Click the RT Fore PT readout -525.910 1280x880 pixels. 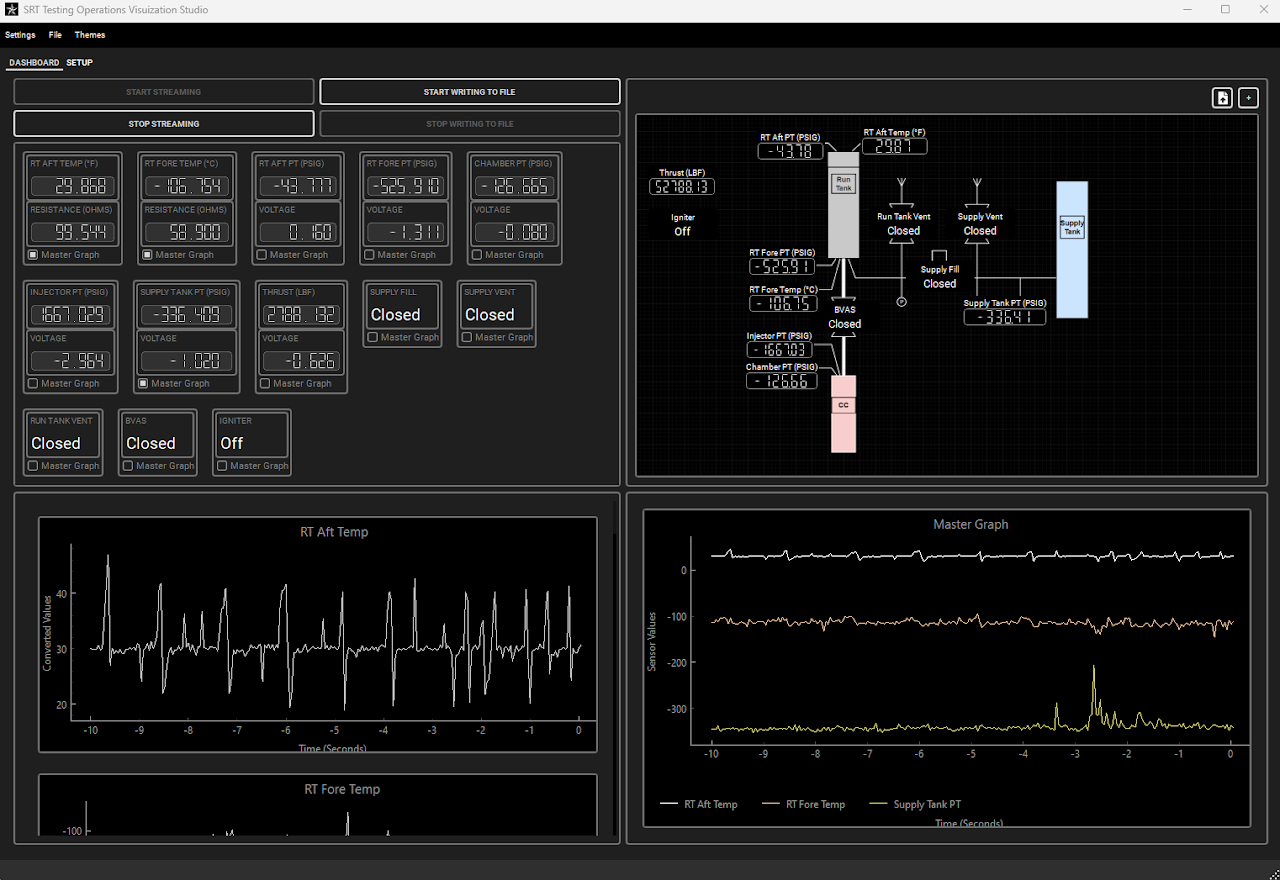(x=404, y=186)
